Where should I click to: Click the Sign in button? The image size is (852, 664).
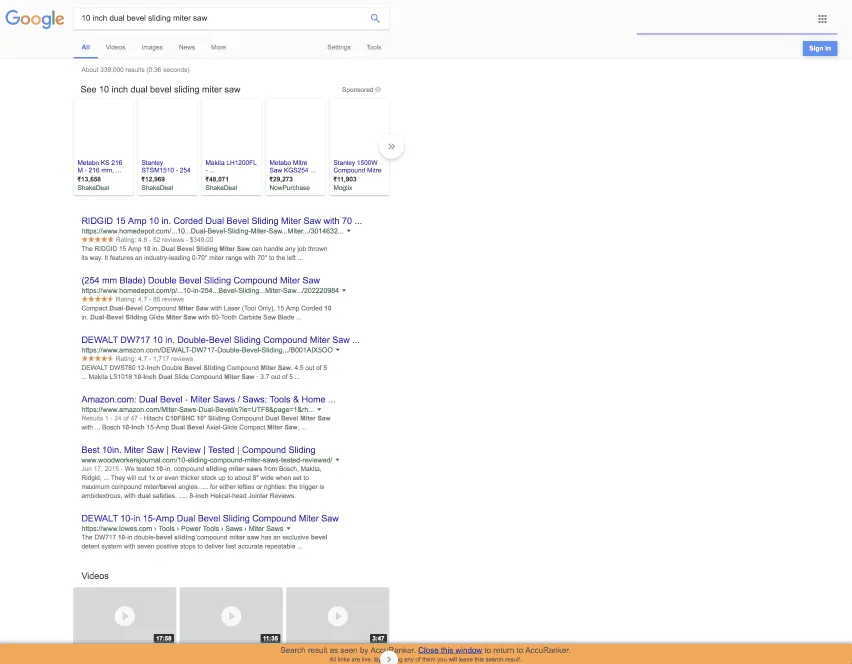point(819,48)
